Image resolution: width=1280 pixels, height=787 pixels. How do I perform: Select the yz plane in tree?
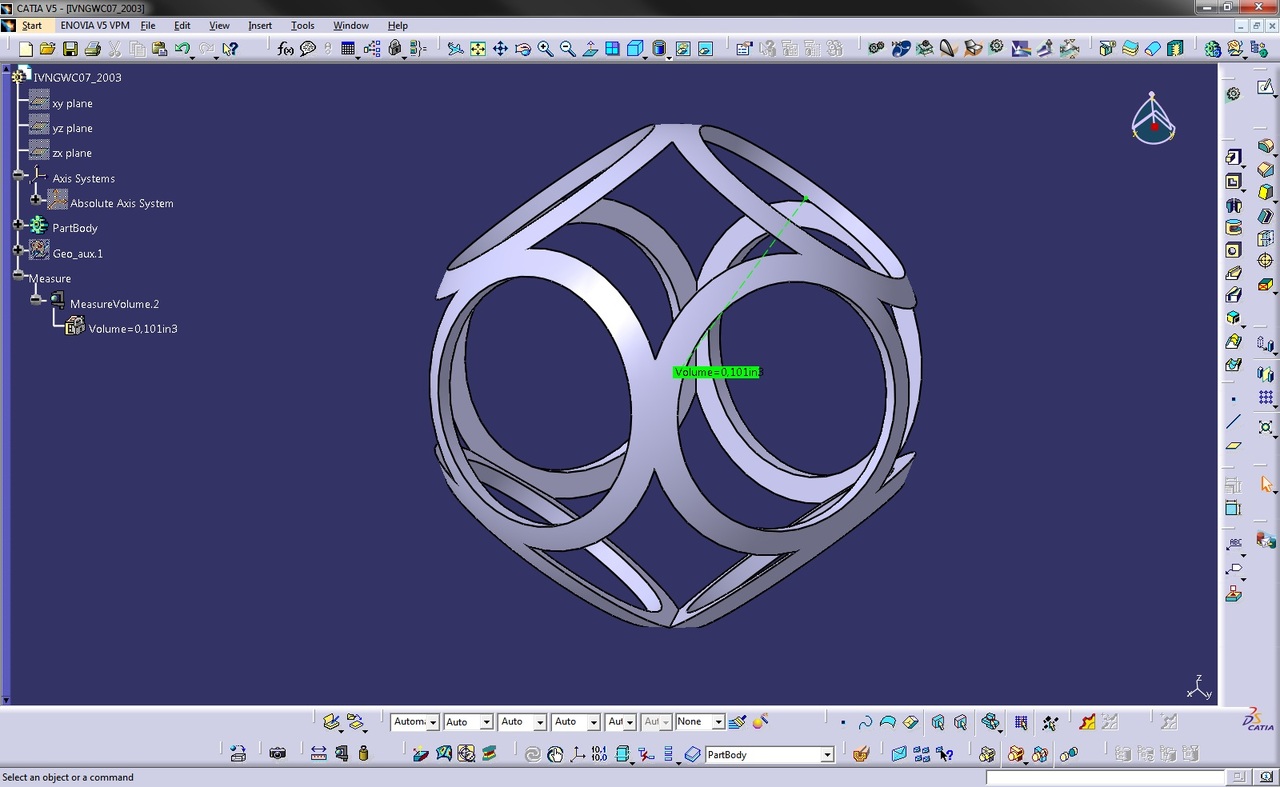coord(72,128)
